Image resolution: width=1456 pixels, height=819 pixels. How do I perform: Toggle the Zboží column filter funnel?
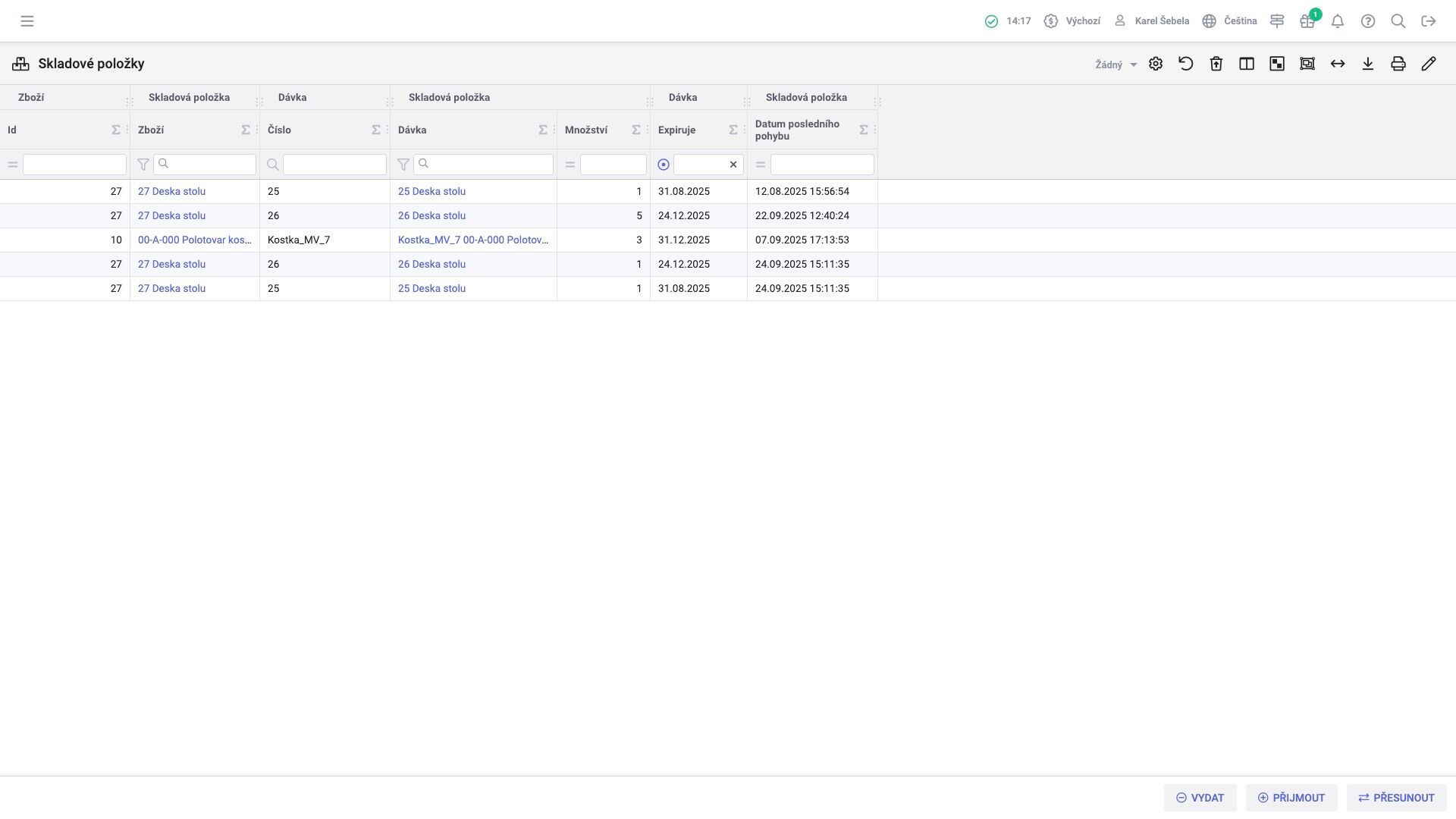coord(143,165)
